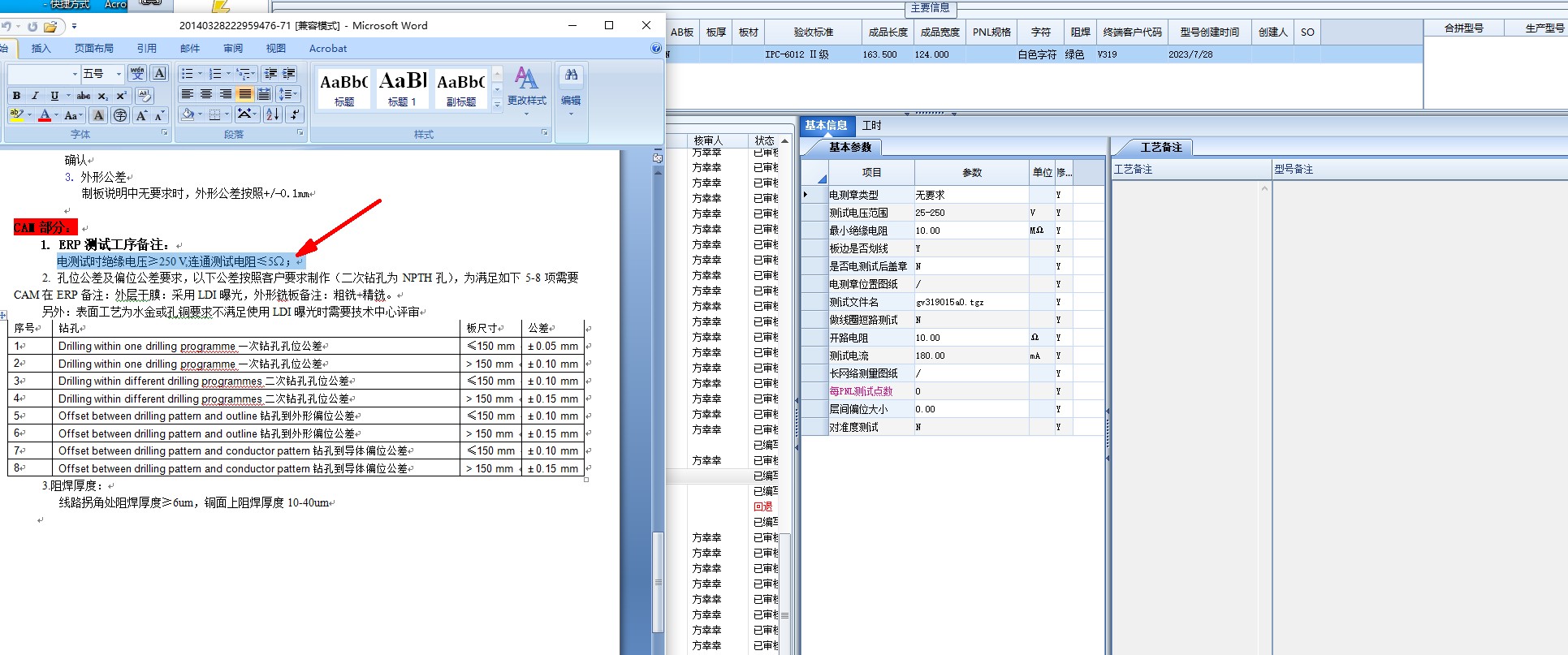Pick text highlight color (yellow)
Image resolution: width=1568 pixels, height=655 pixels.
[x=16, y=115]
